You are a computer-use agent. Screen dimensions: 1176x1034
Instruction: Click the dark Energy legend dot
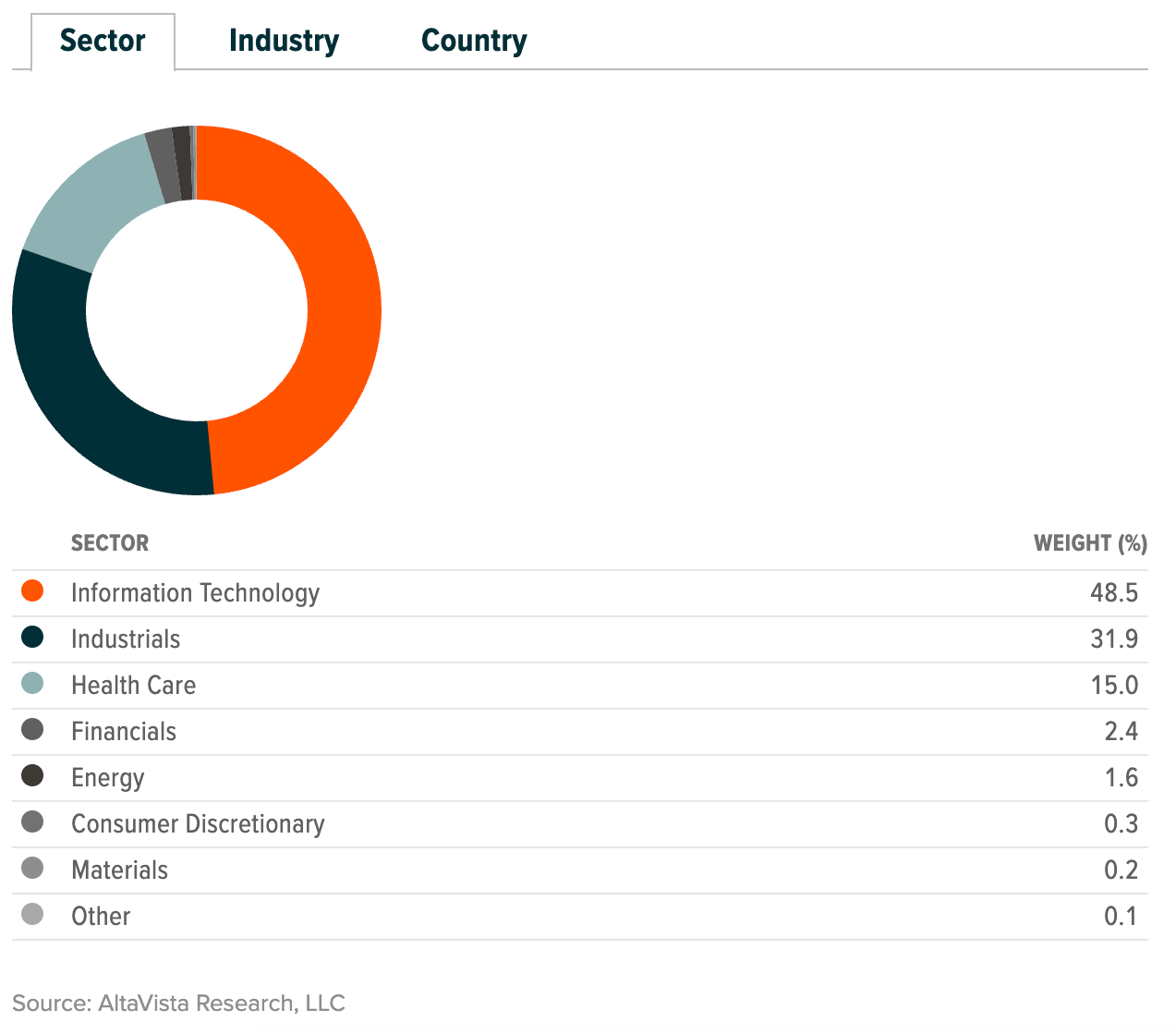click(x=32, y=776)
